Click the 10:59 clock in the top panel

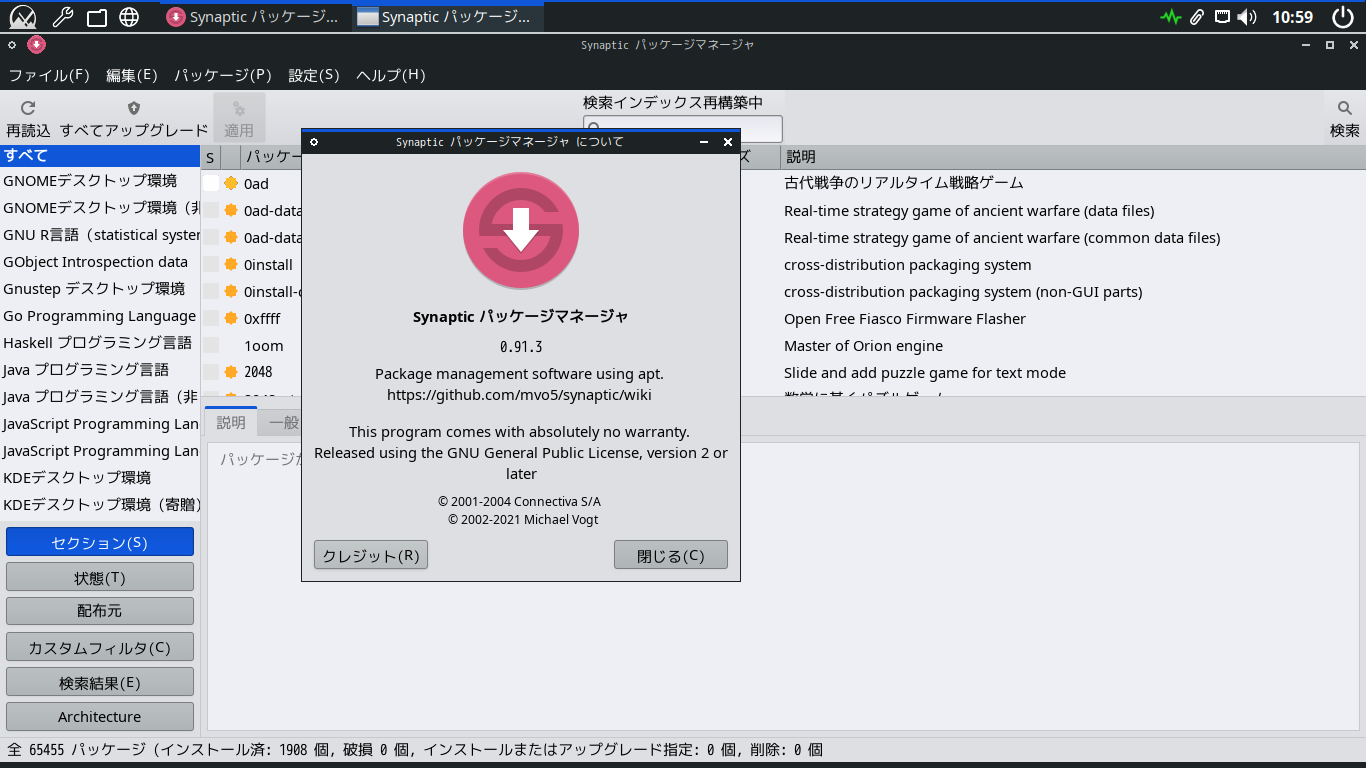pyautogui.click(x=1292, y=17)
